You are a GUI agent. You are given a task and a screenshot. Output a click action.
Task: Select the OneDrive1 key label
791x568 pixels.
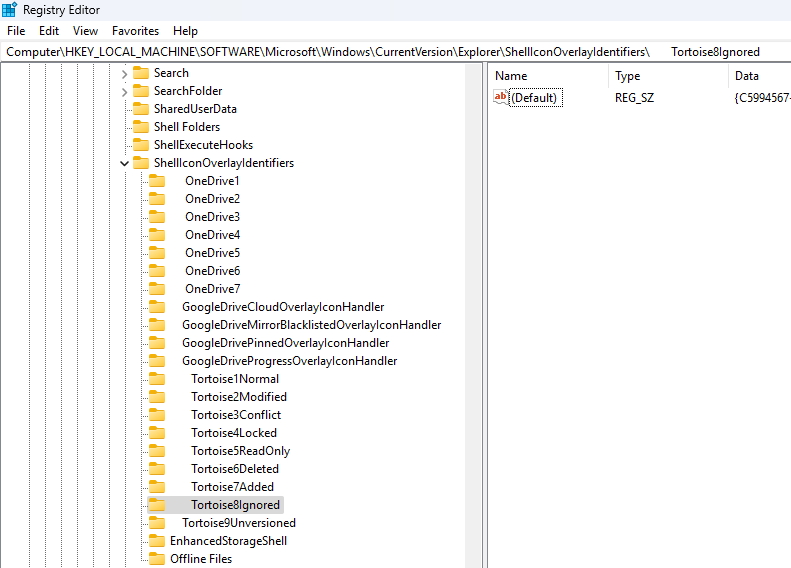tap(212, 181)
